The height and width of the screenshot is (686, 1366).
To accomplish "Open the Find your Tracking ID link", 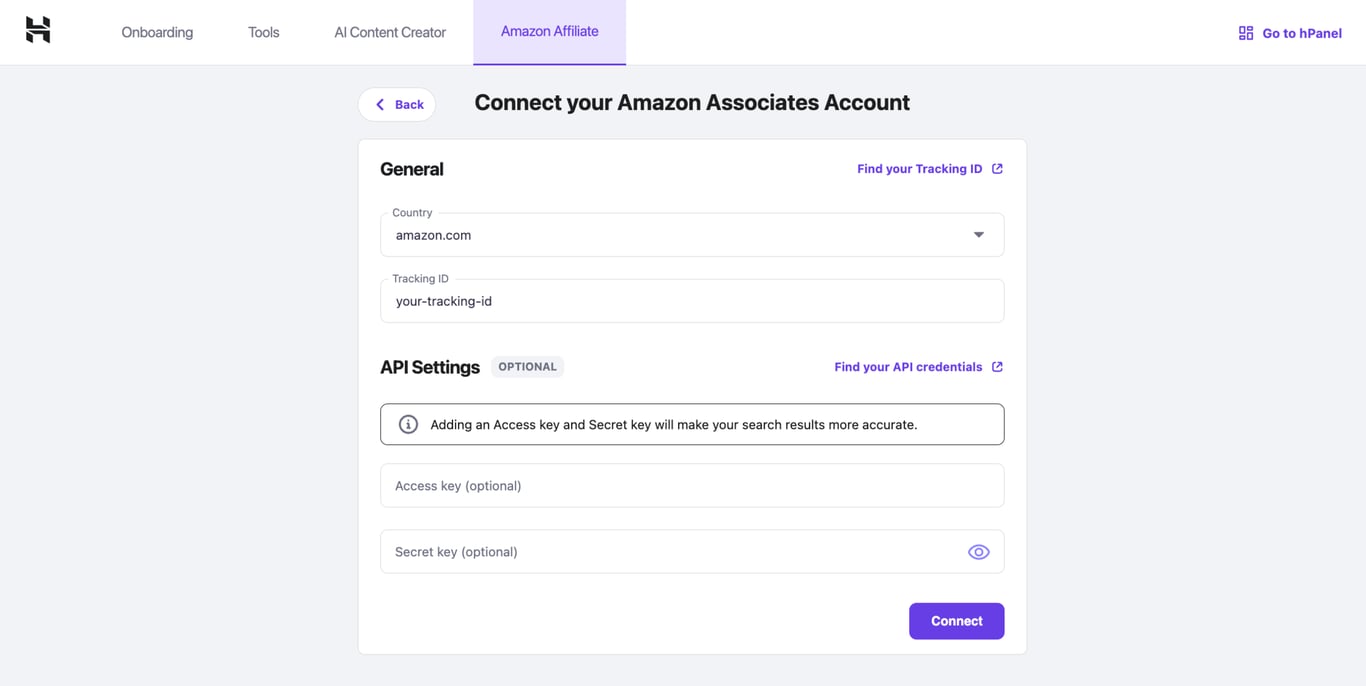I will [x=918, y=168].
